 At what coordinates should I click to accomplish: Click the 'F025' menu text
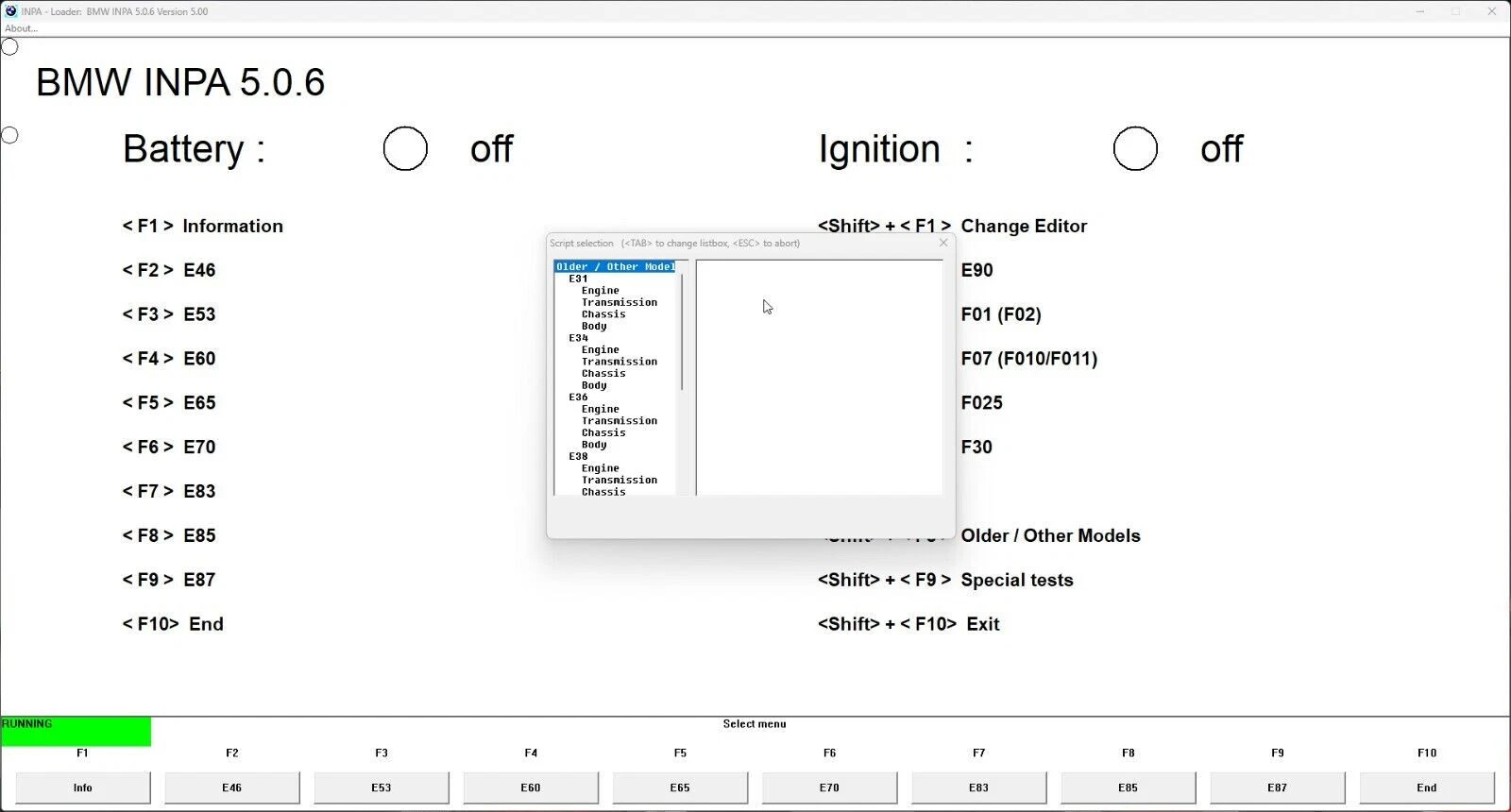click(x=982, y=403)
